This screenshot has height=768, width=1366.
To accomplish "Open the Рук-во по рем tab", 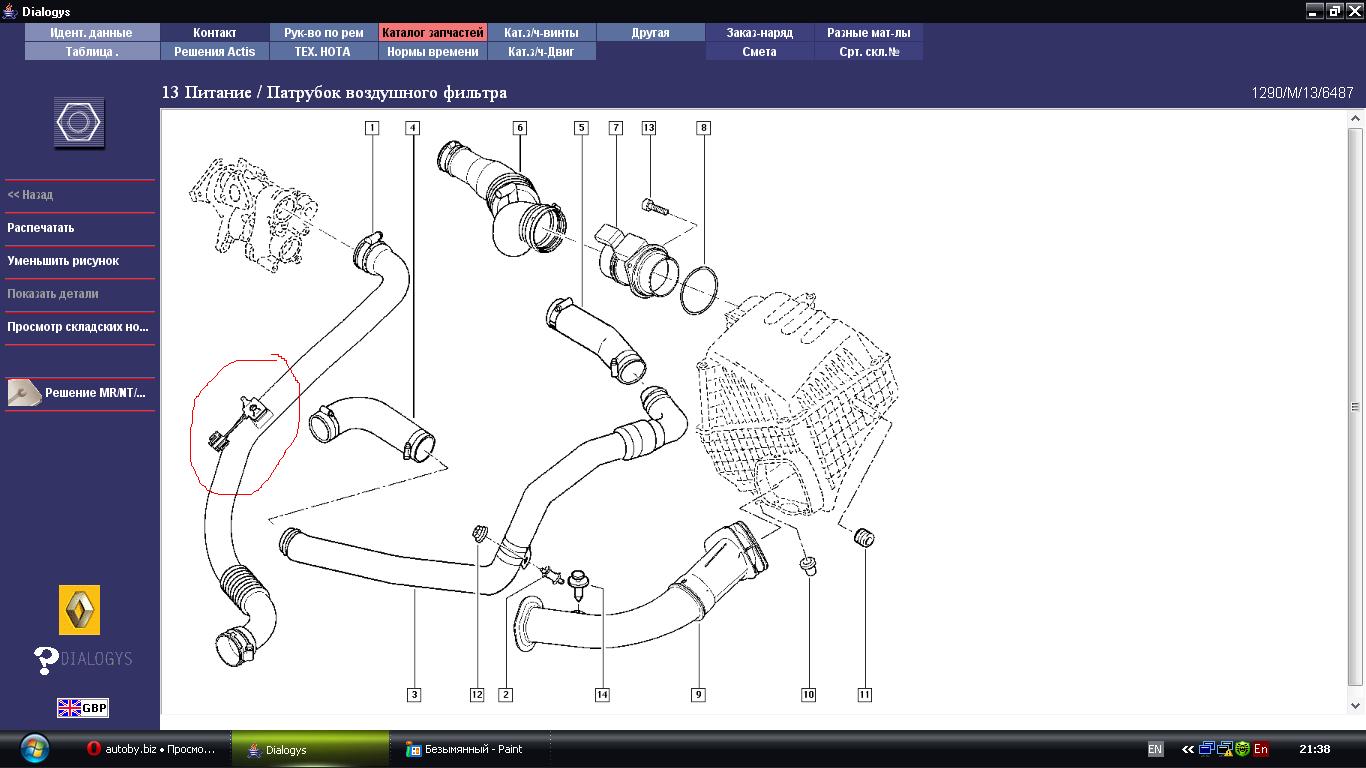I will pyautogui.click(x=324, y=33).
